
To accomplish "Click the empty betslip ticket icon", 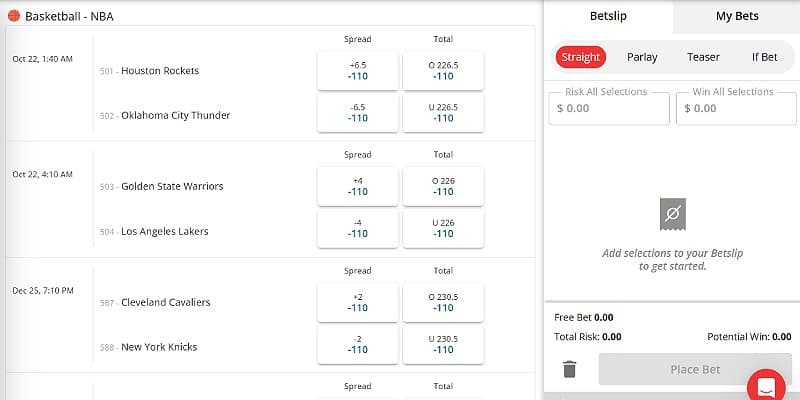I will 673,213.
